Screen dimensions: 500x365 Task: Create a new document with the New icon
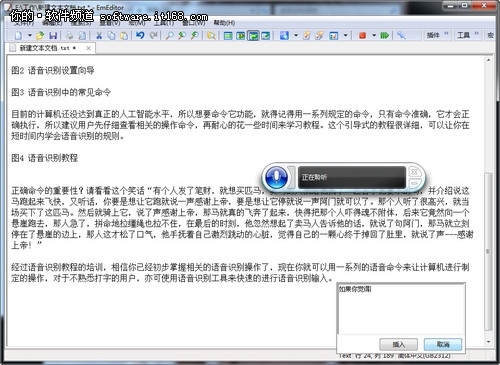[x=19, y=35]
